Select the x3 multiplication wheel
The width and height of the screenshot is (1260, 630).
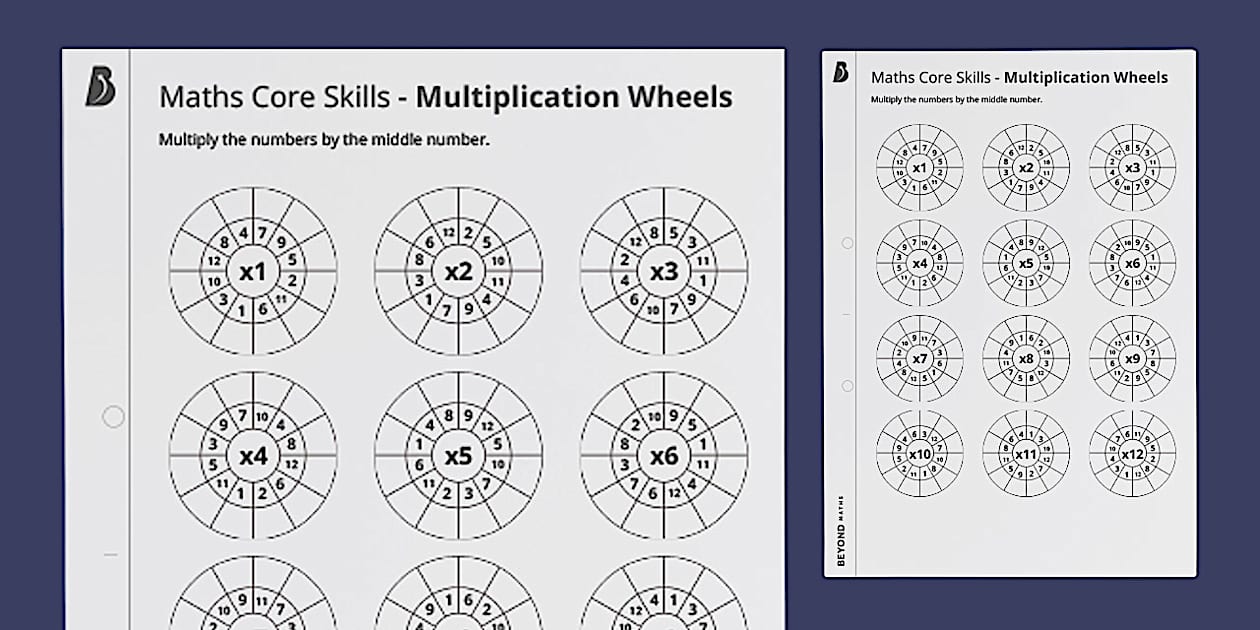(665, 268)
